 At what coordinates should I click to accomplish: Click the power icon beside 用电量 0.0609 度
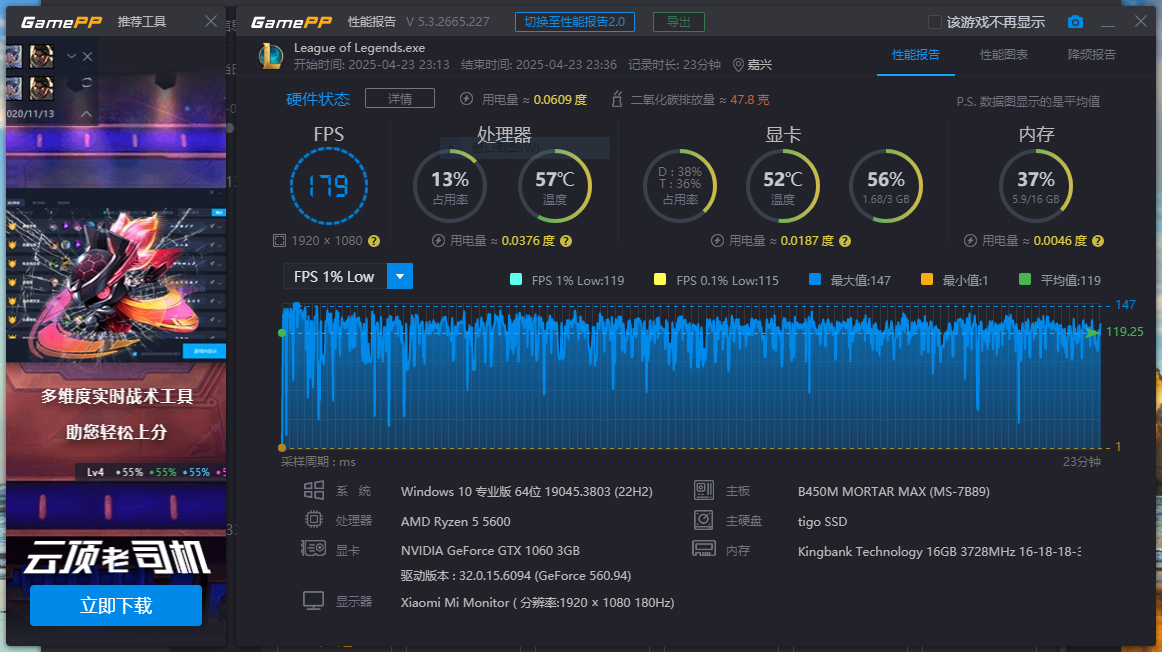point(466,99)
